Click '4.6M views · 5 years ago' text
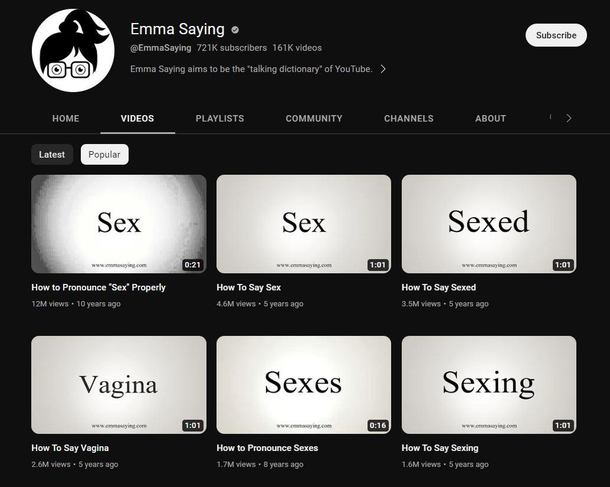The image size is (610, 487). (x=260, y=304)
